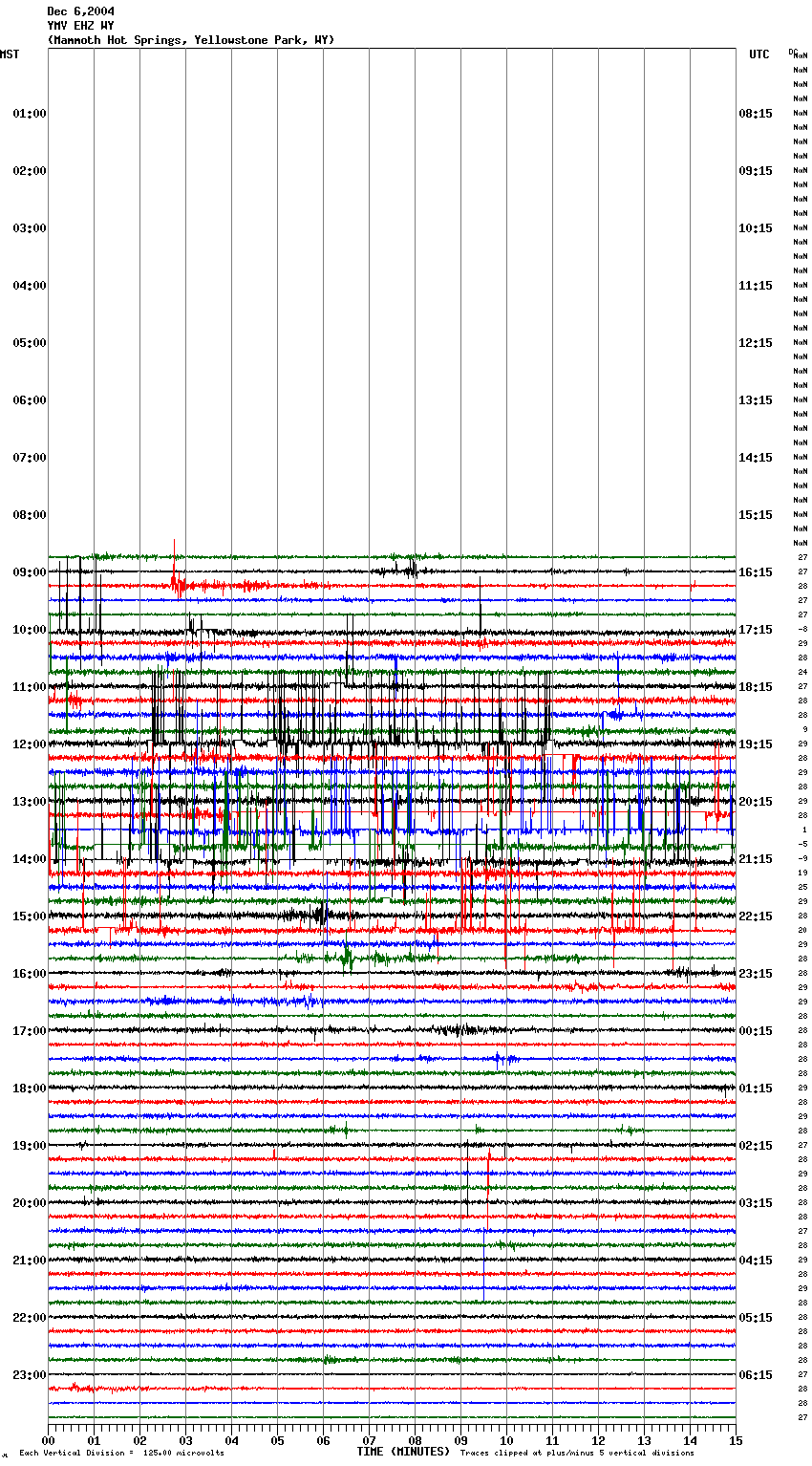The height and width of the screenshot is (1466, 812).
Task: Click the UTC label "06:15"
Action: coord(756,1375)
